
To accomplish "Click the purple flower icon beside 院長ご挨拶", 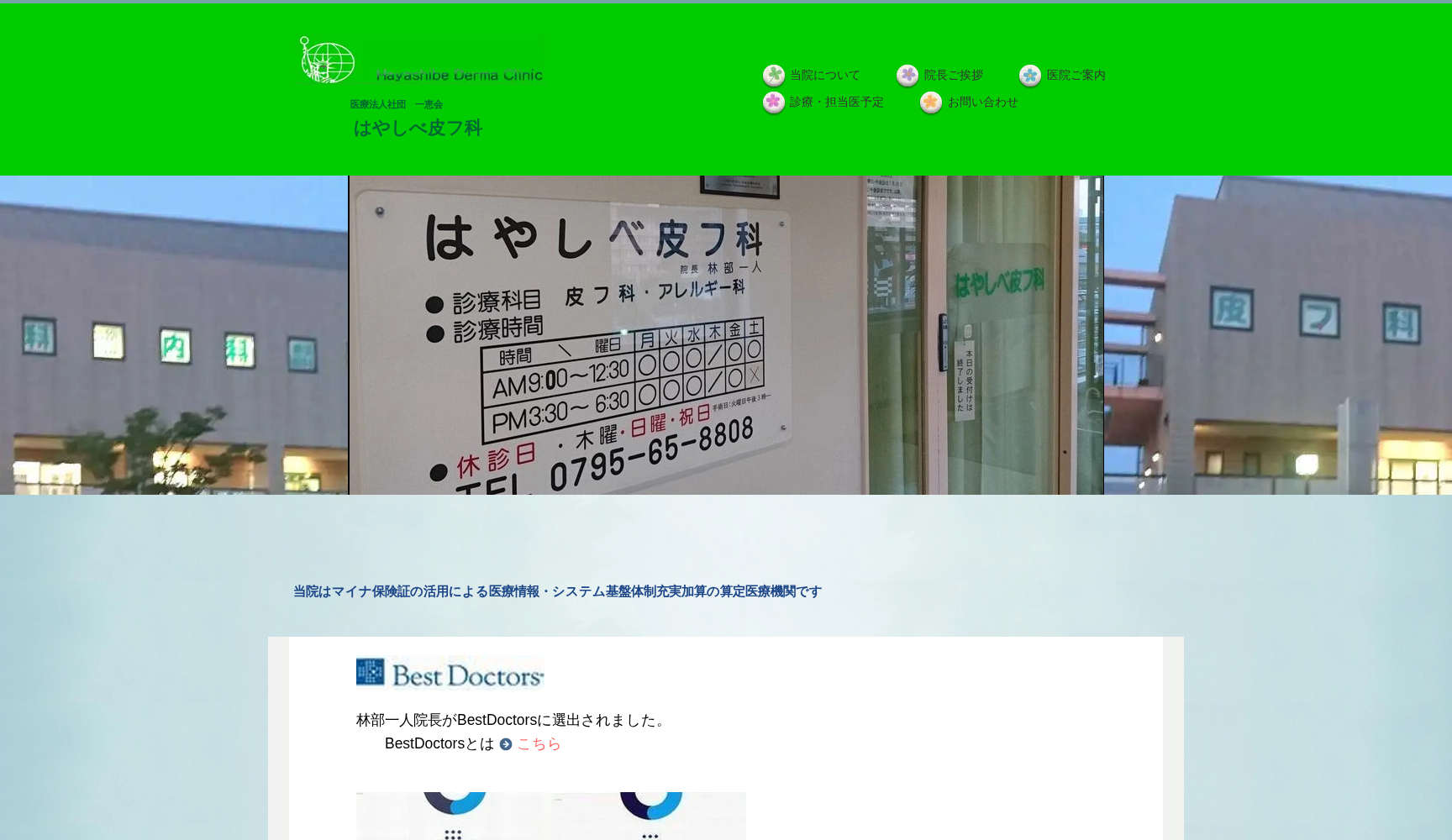I will point(907,76).
